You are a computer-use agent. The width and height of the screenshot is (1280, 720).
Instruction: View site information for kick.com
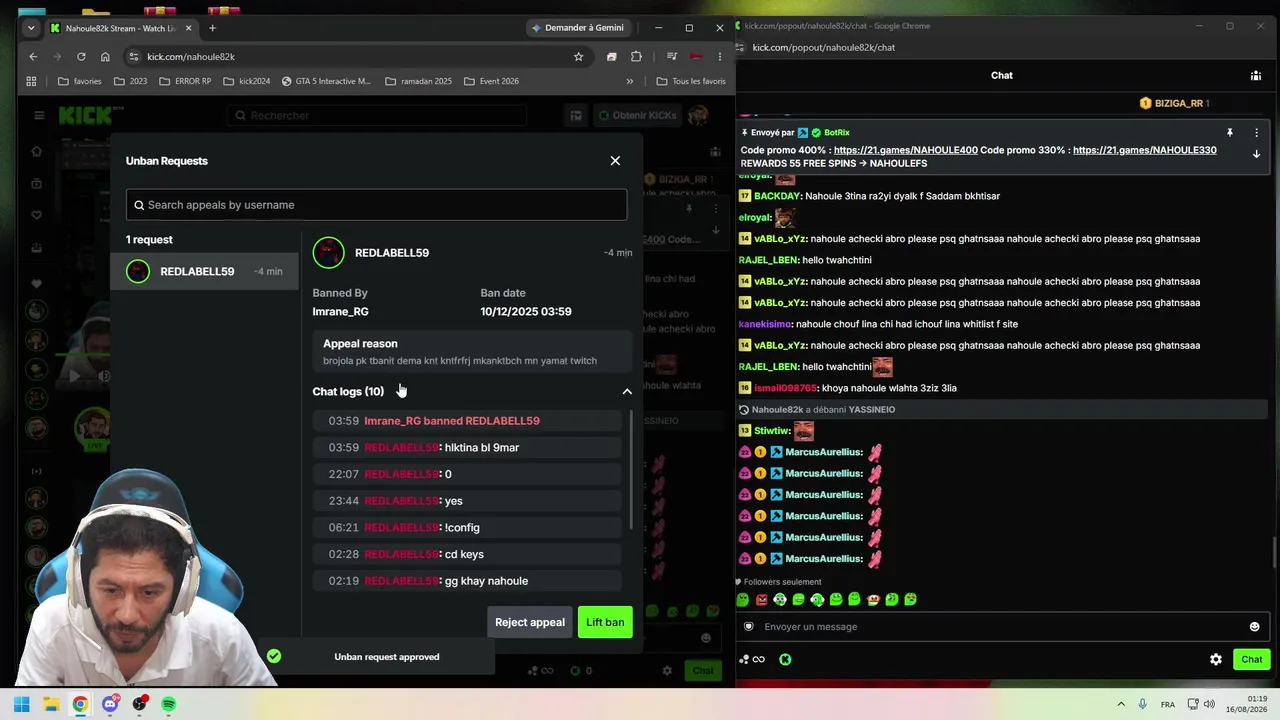coord(133,57)
